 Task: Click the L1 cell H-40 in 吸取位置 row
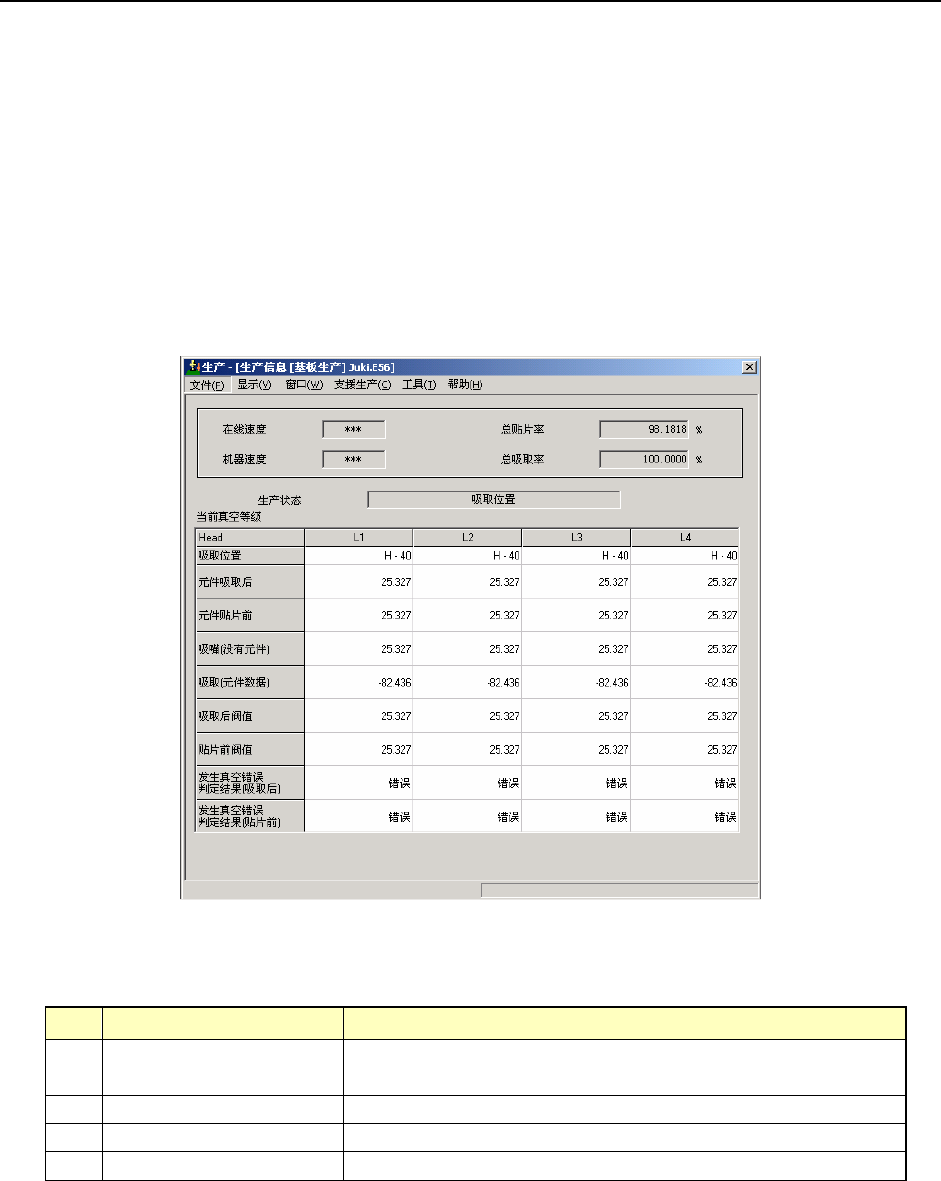[359, 556]
